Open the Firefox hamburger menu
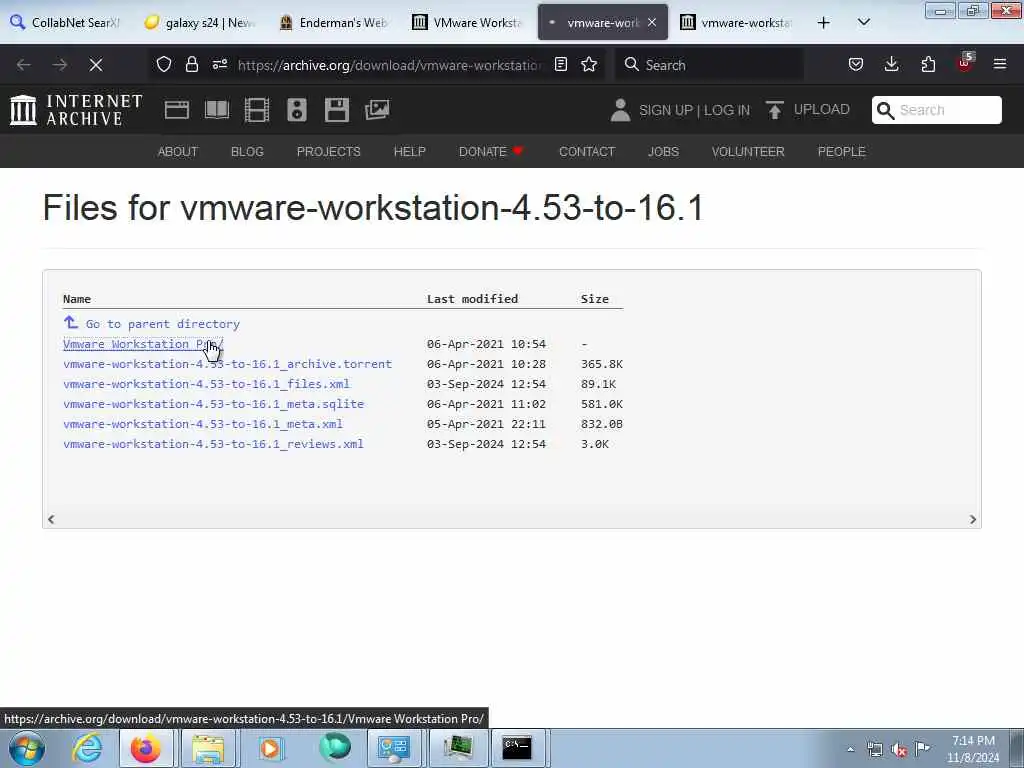 click(x=1000, y=64)
